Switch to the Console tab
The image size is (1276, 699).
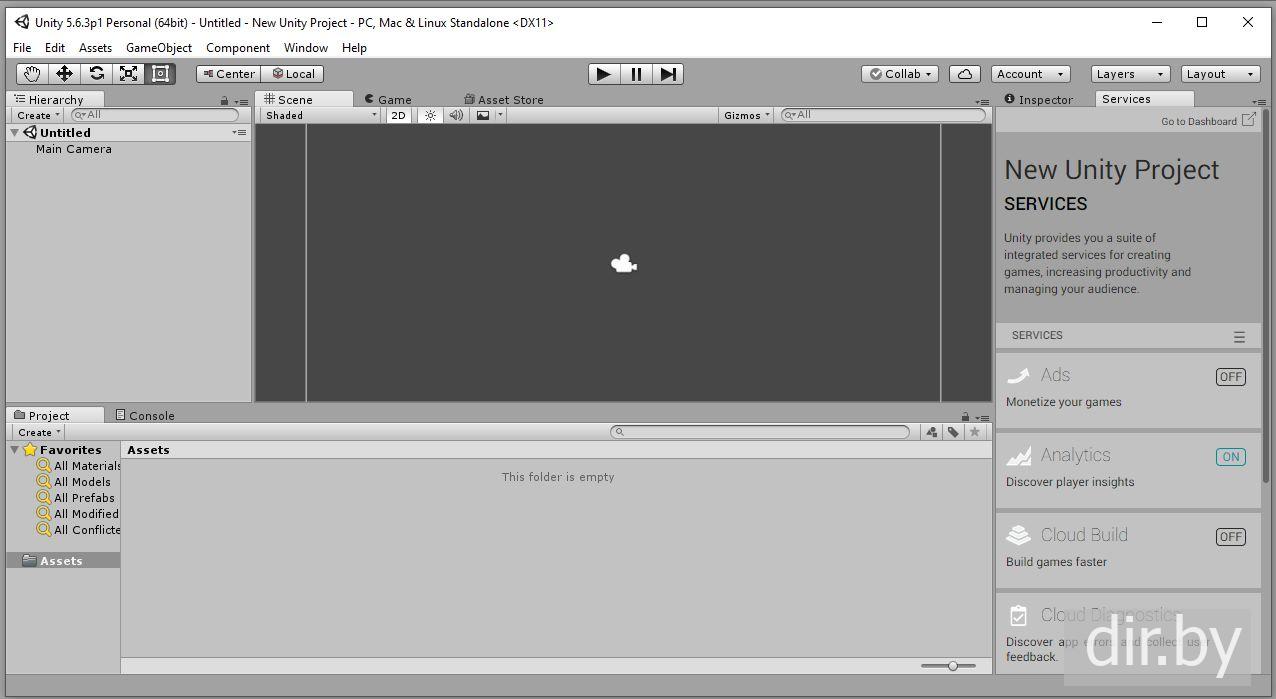pos(145,415)
